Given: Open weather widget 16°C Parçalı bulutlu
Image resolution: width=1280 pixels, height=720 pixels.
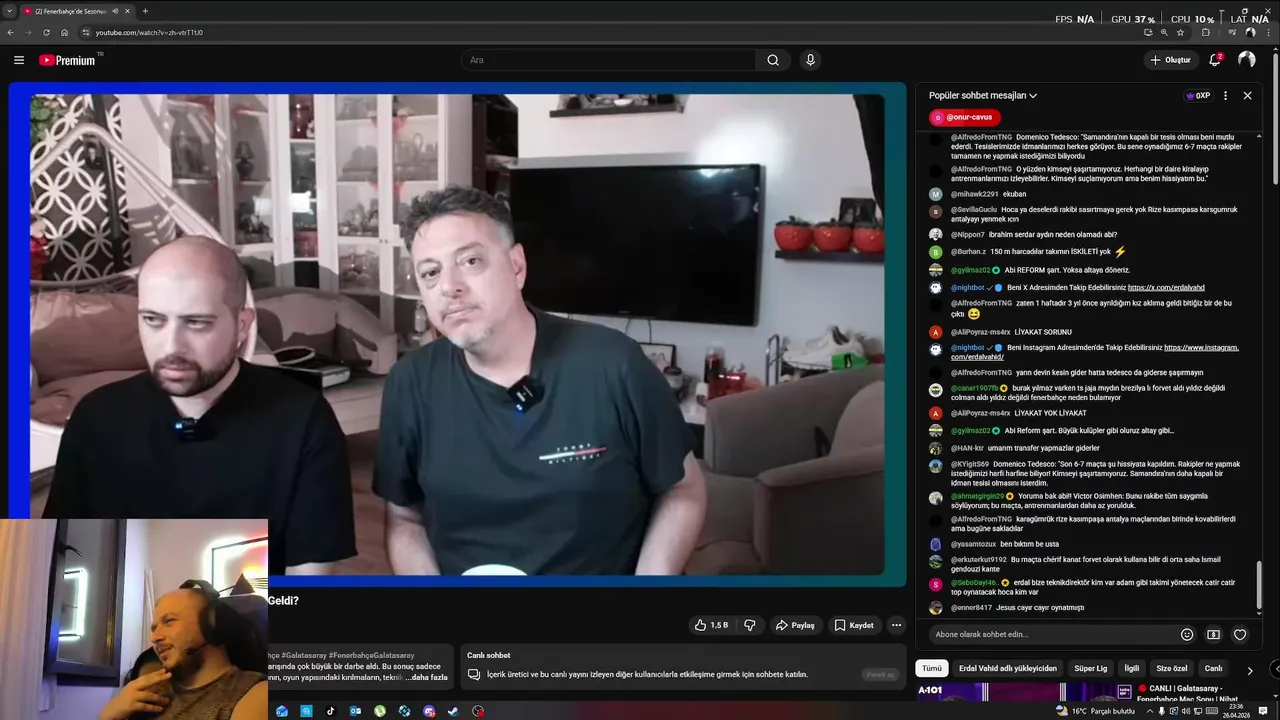Looking at the screenshot, I should [x=1095, y=711].
